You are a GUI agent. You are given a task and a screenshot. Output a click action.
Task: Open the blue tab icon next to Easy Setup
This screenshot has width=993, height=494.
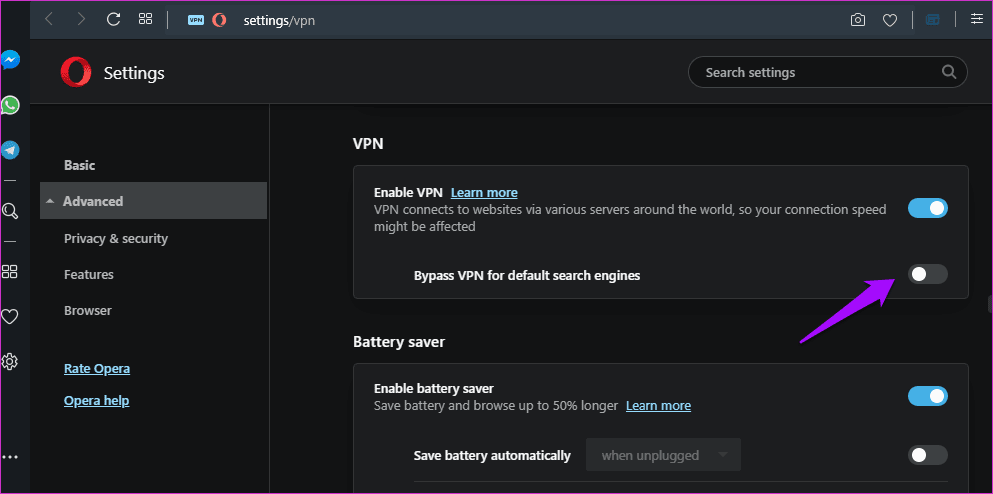(x=932, y=20)
